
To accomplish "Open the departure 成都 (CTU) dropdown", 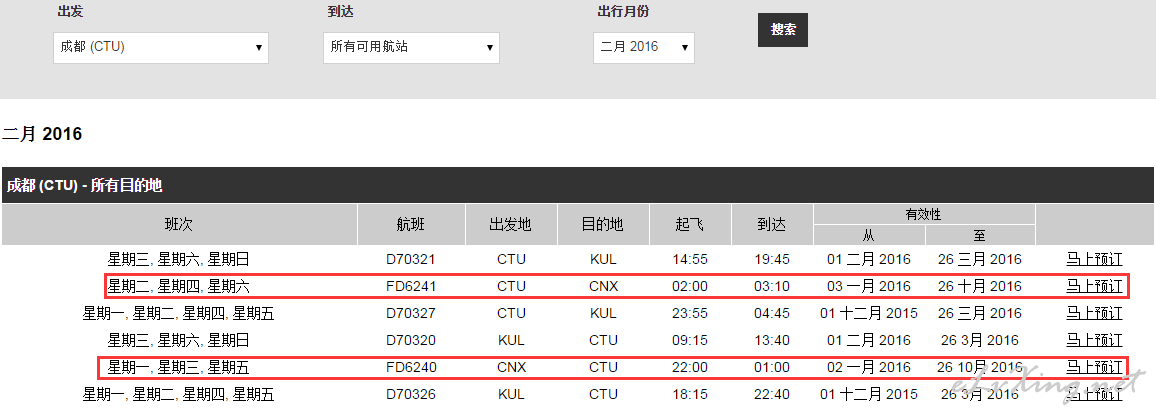I will pos(160,47).
